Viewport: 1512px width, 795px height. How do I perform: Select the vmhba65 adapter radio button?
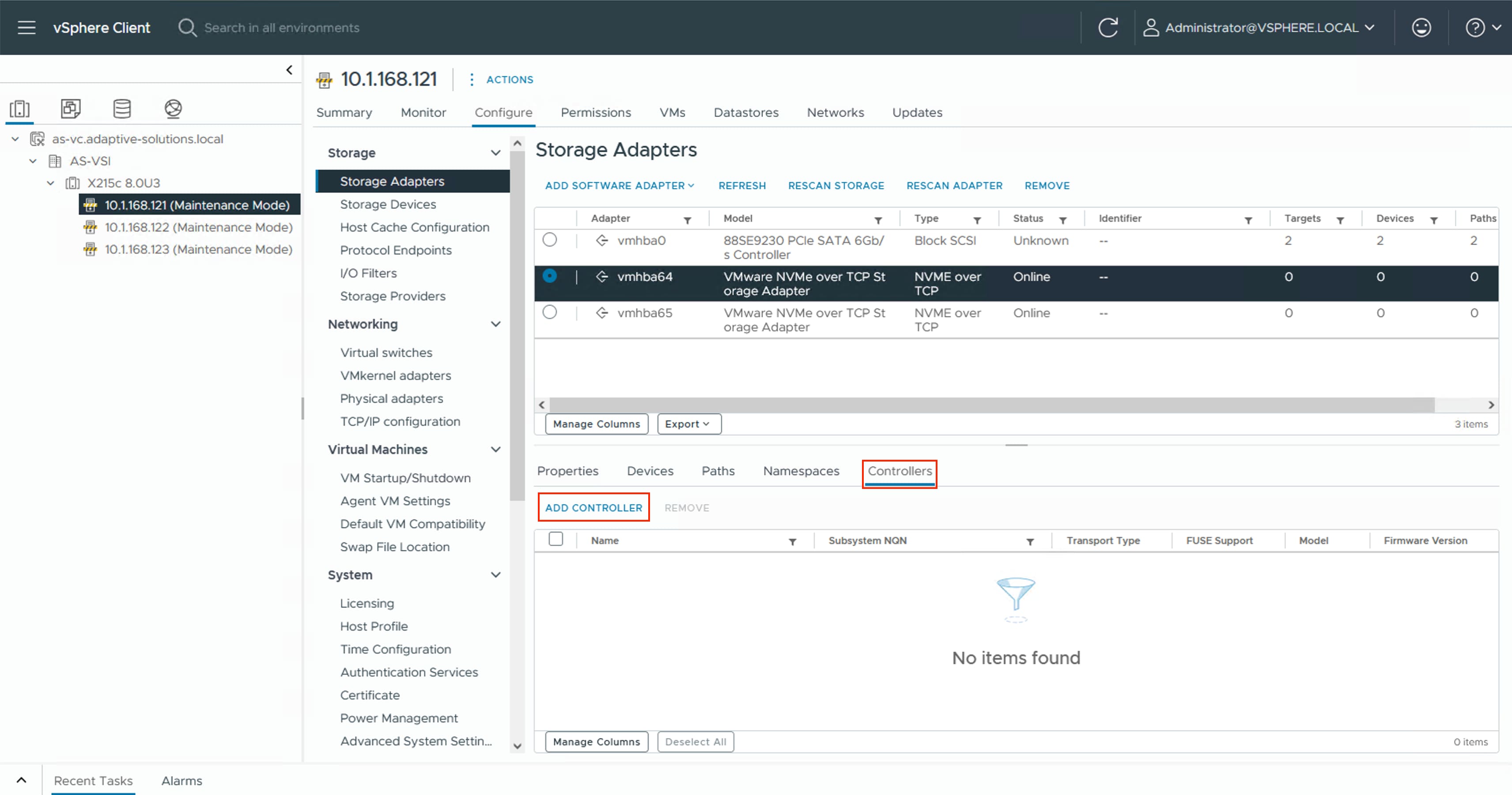point(550,312)
